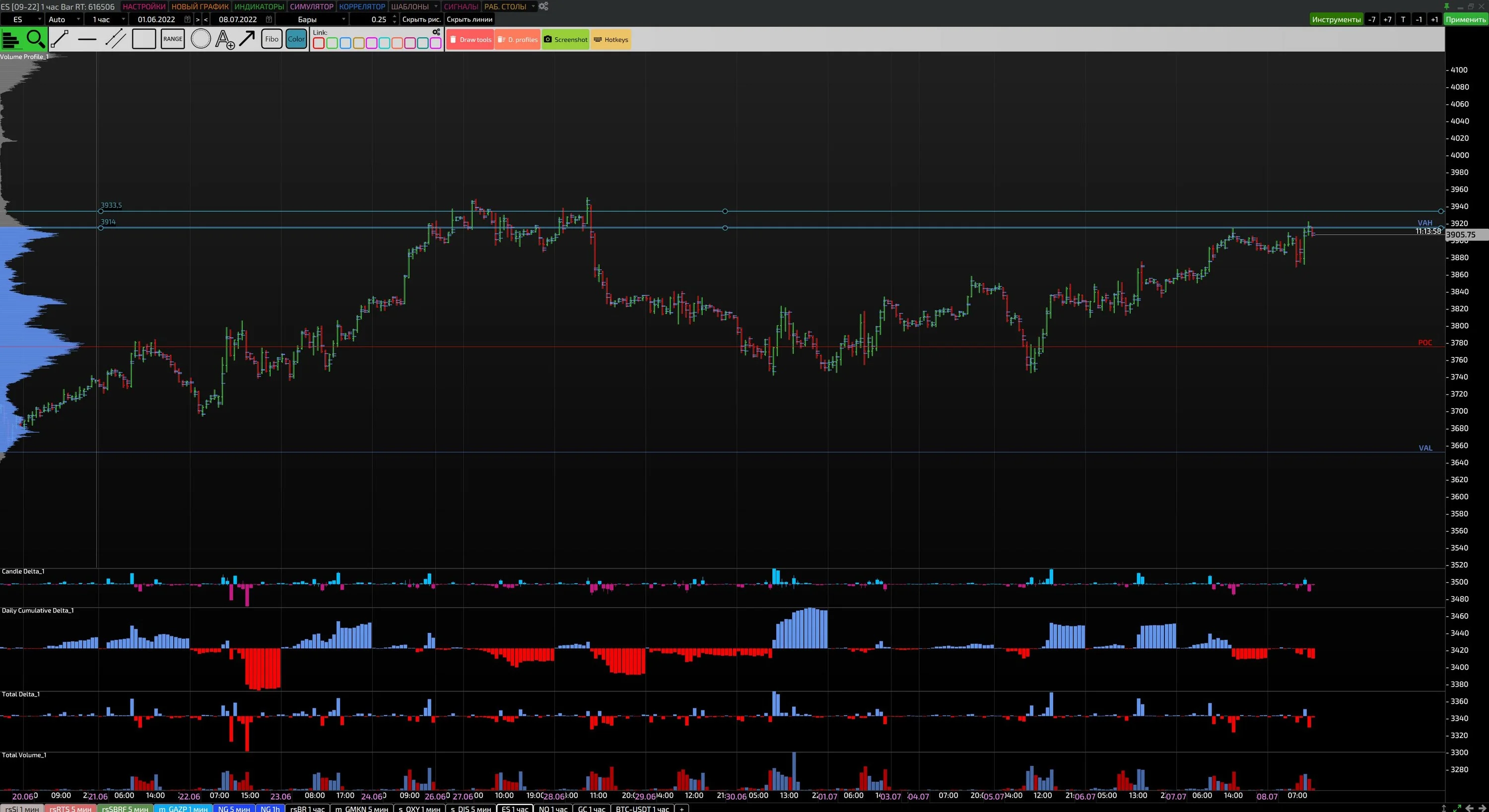The width and height of the screenshot is (1489, 812).
Task: Select the parallel channel drawing tool
Action: click(116, 39)
